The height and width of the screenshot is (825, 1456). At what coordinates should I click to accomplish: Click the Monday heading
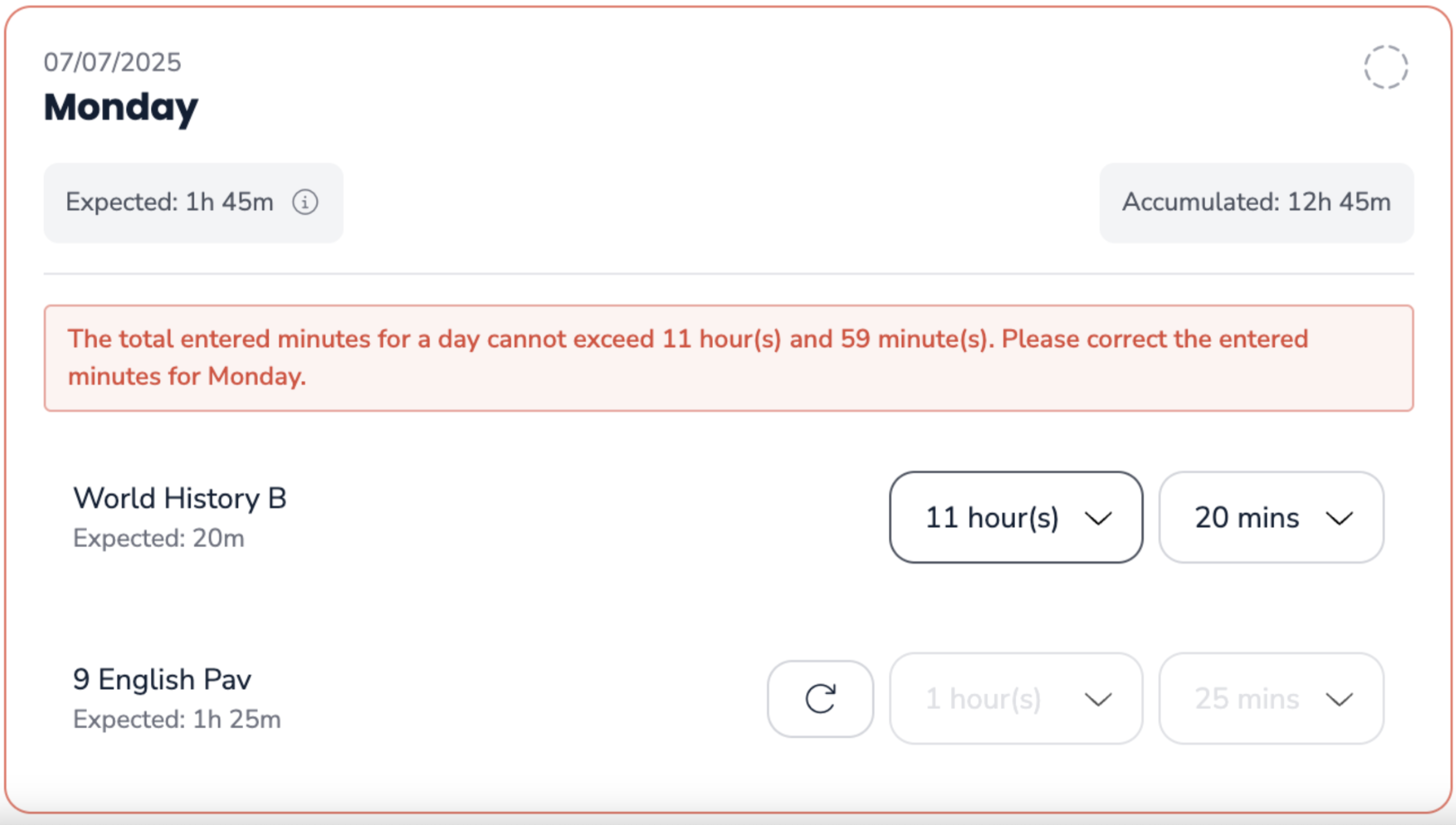[x=121, y=107]
